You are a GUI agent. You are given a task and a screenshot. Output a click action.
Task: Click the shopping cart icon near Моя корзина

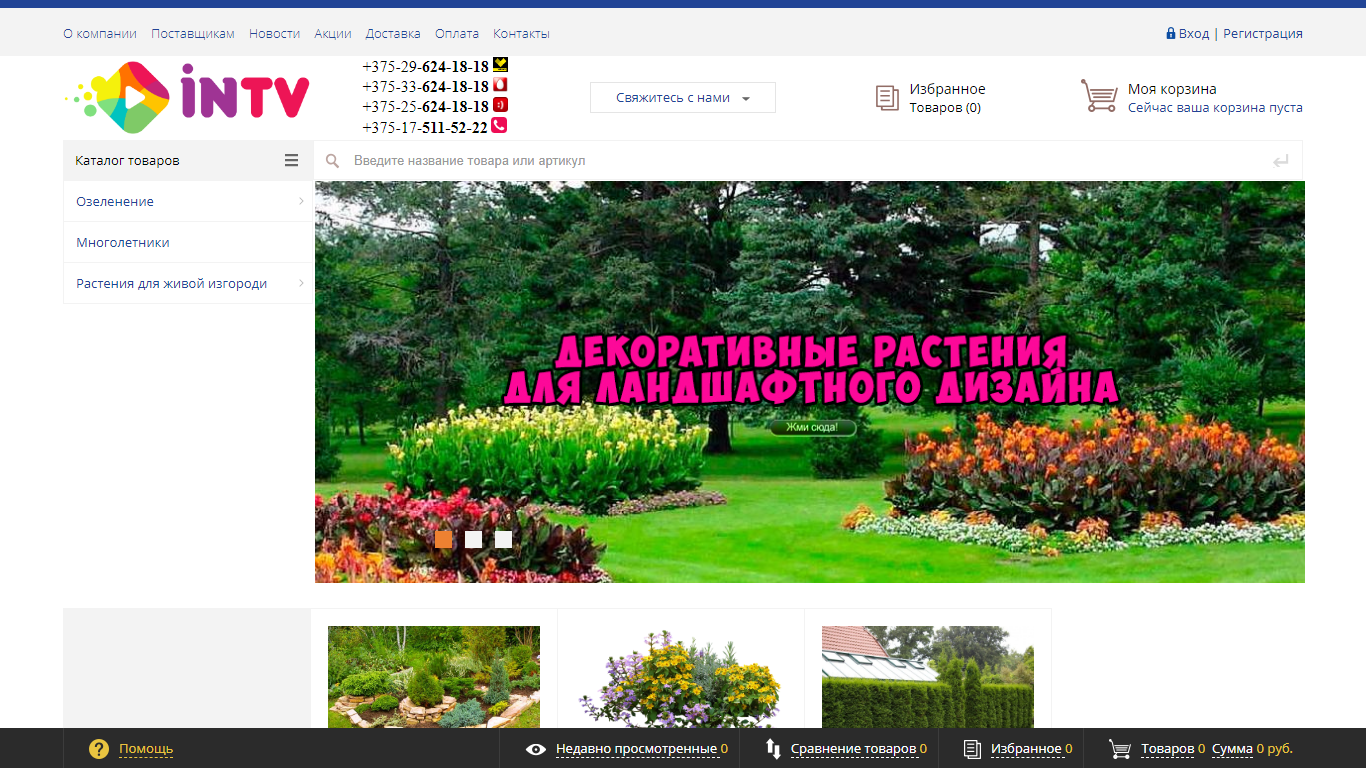tap(1099, 96)
